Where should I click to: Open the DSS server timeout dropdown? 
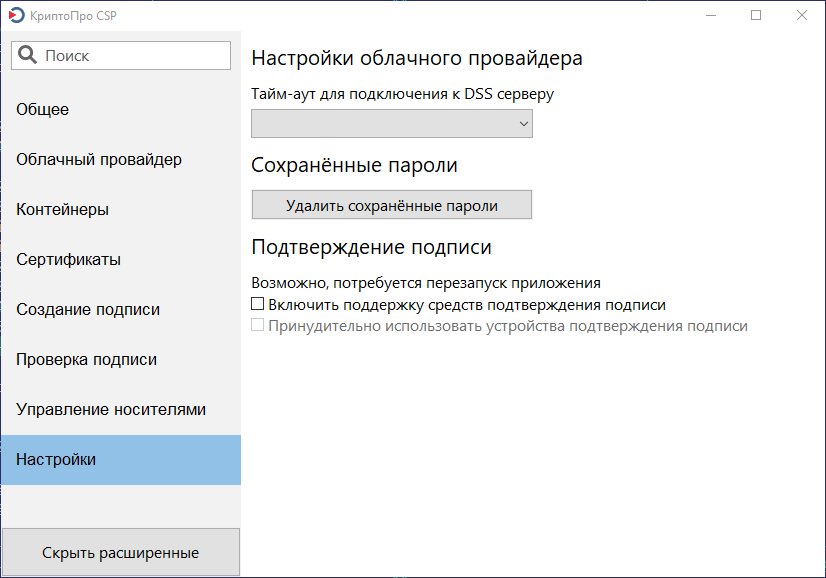(x=392, y=124)
